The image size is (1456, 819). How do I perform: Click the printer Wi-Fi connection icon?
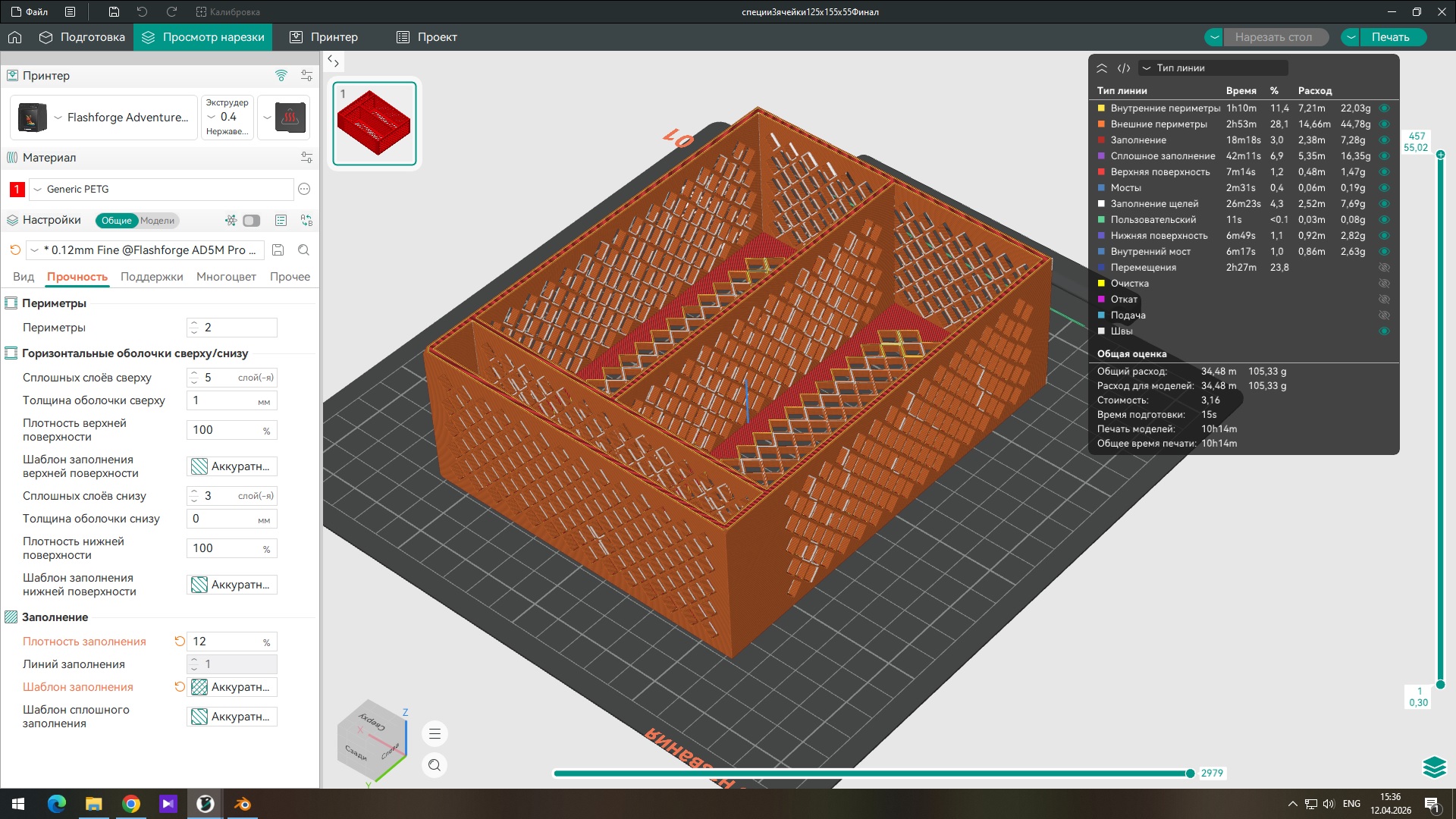click(281, 75)
